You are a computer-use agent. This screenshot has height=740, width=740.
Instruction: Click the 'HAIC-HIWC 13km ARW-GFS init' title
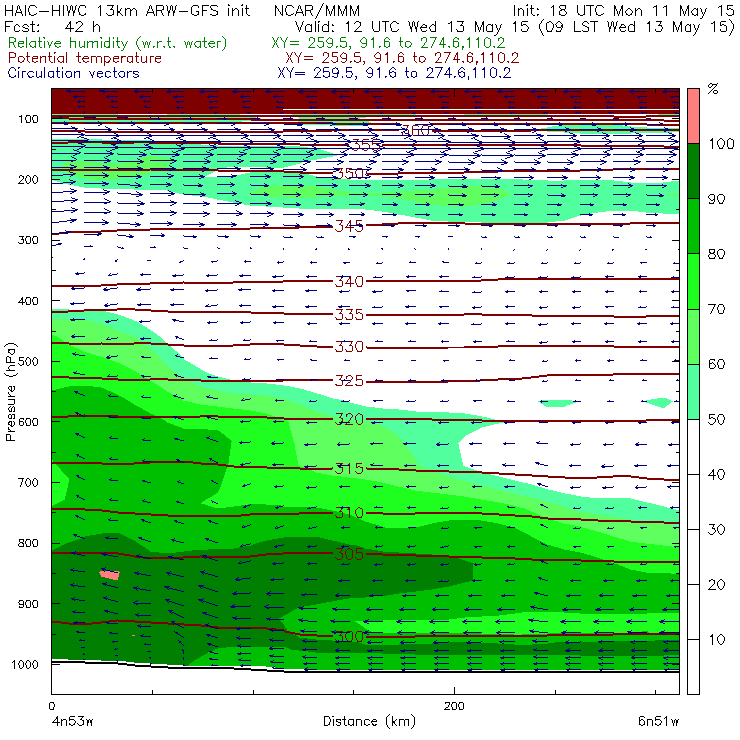coord(127,11)
